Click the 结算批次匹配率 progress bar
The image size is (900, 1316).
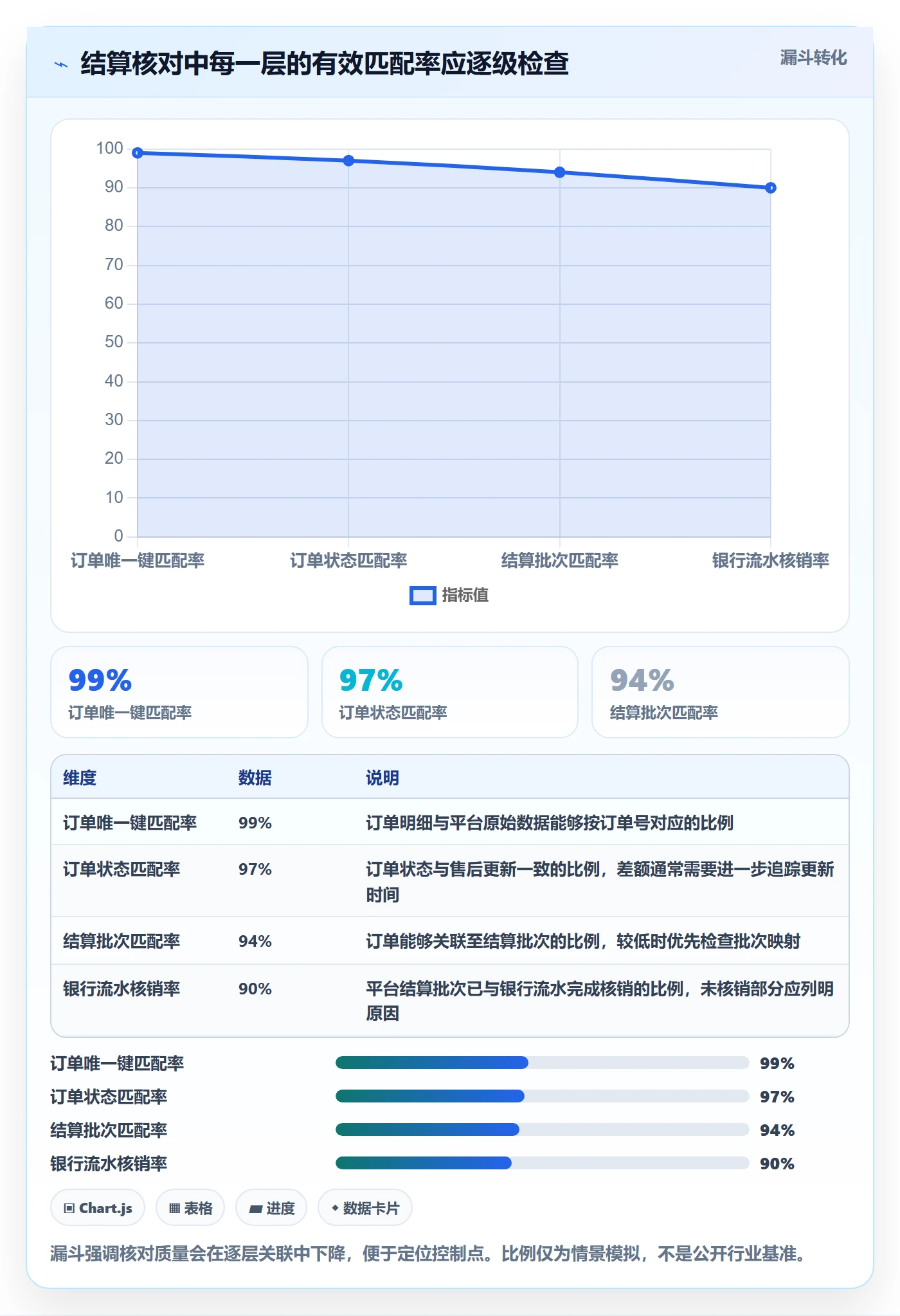[542, 1129]
